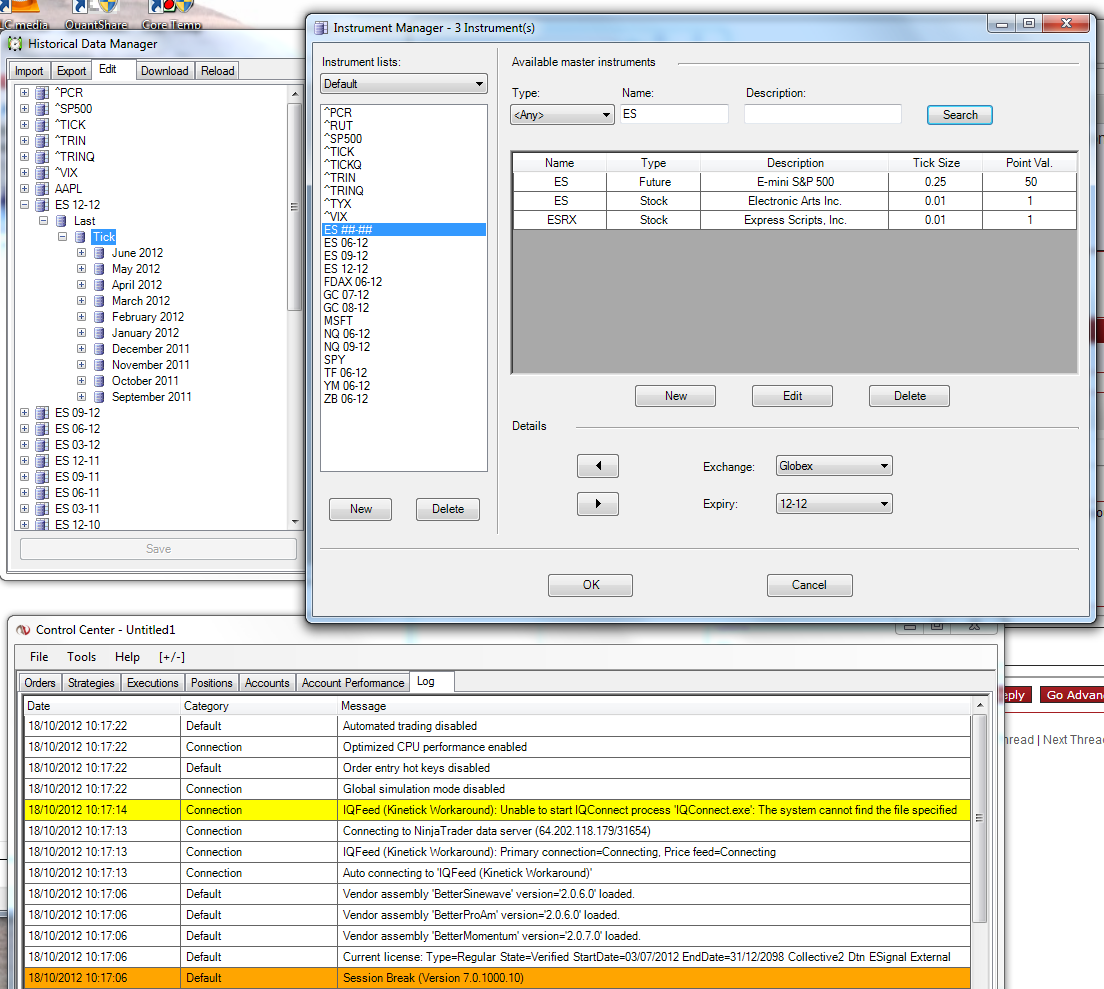Open the Type <Any> dropdown
The height and width of the screenshot is (989, 1104).
[561, 115]
